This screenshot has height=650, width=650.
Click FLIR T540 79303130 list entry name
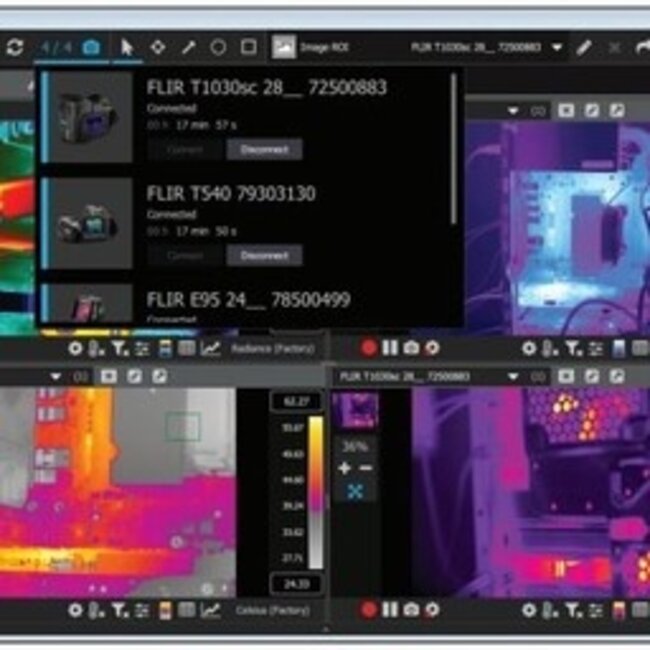point(231,194)
